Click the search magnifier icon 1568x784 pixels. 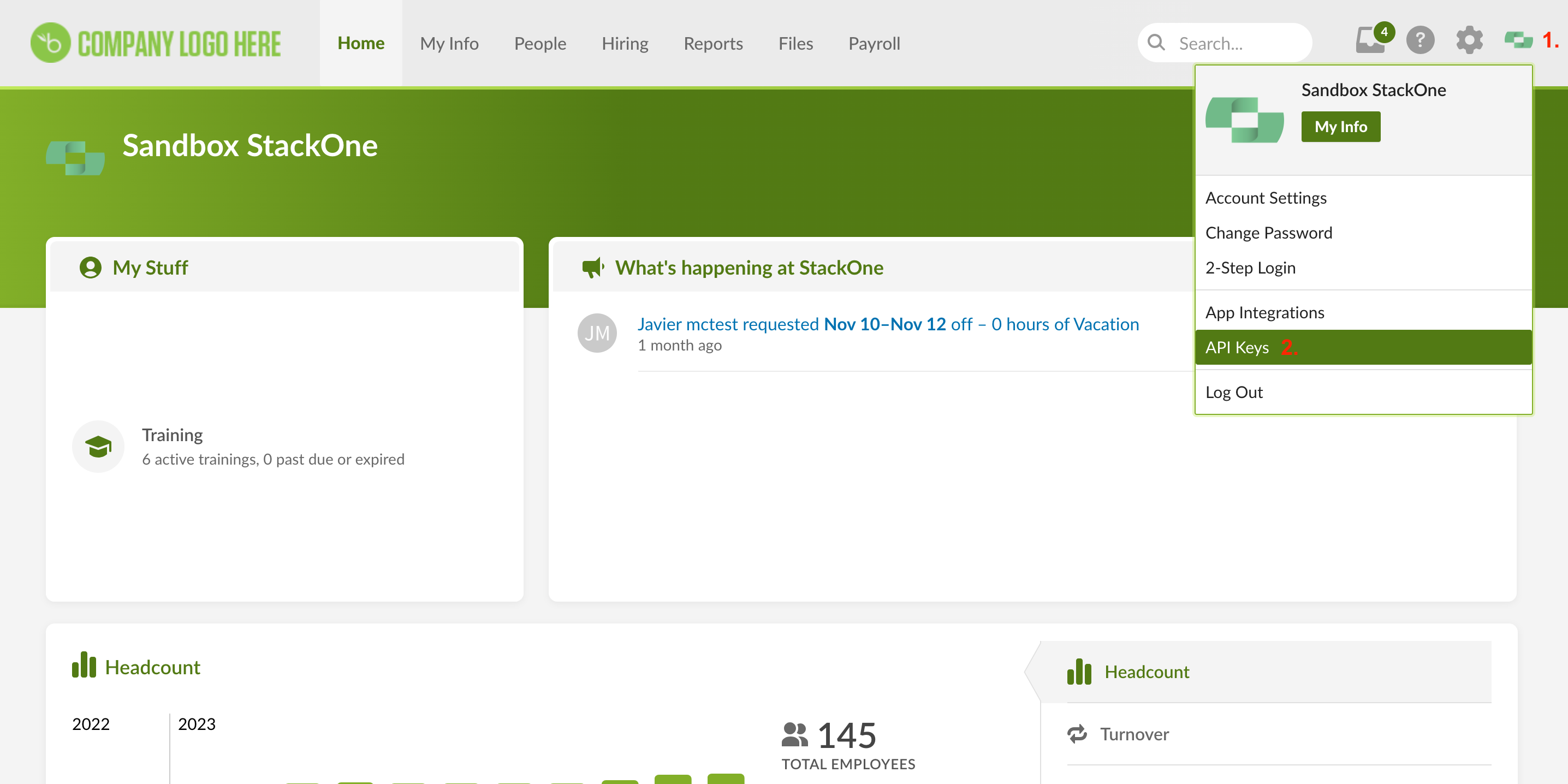pyautogui.click(x=1156, y=43)
